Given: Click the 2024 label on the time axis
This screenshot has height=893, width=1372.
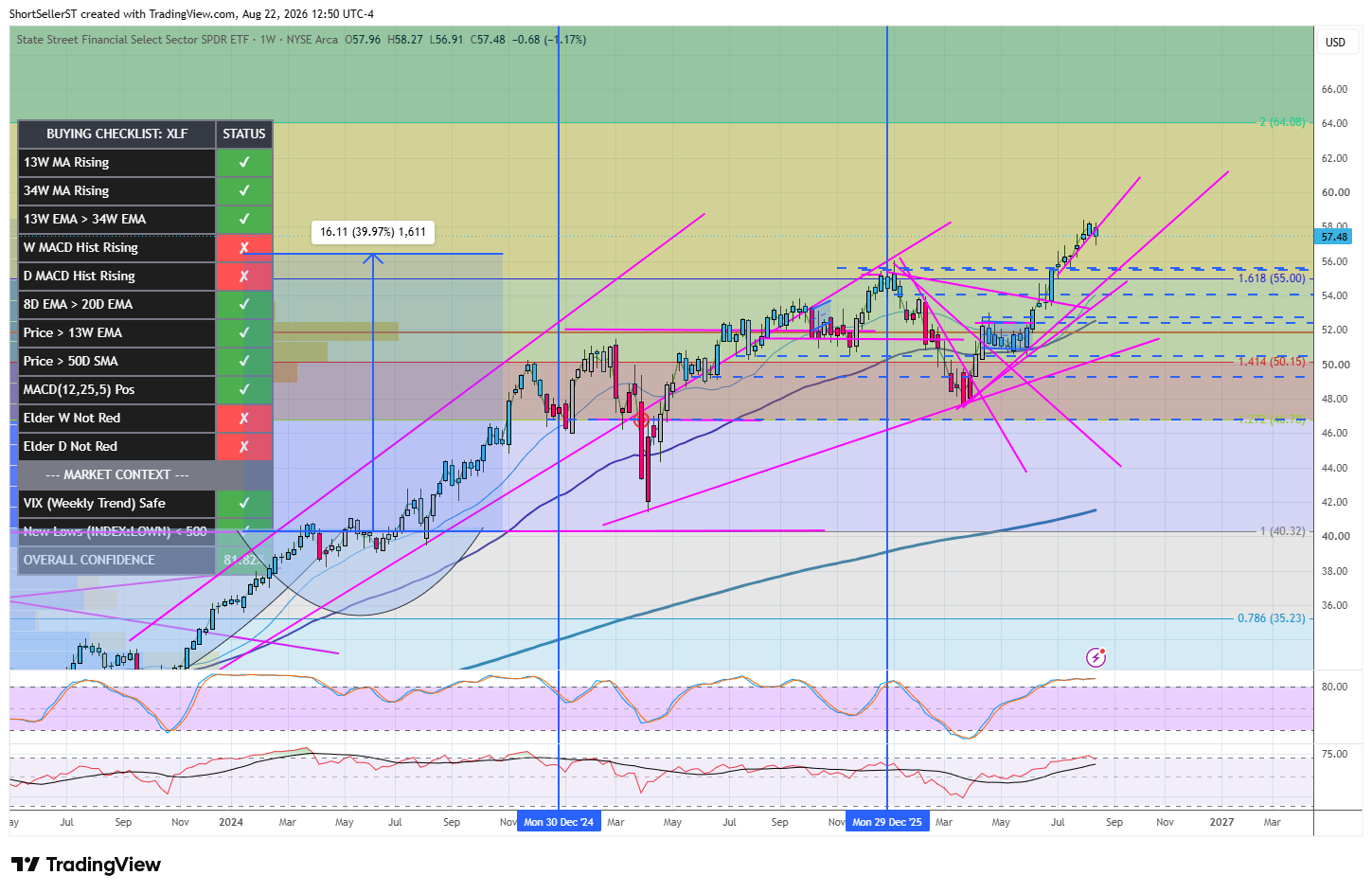Looking at the screenshot, I should 231,822.
